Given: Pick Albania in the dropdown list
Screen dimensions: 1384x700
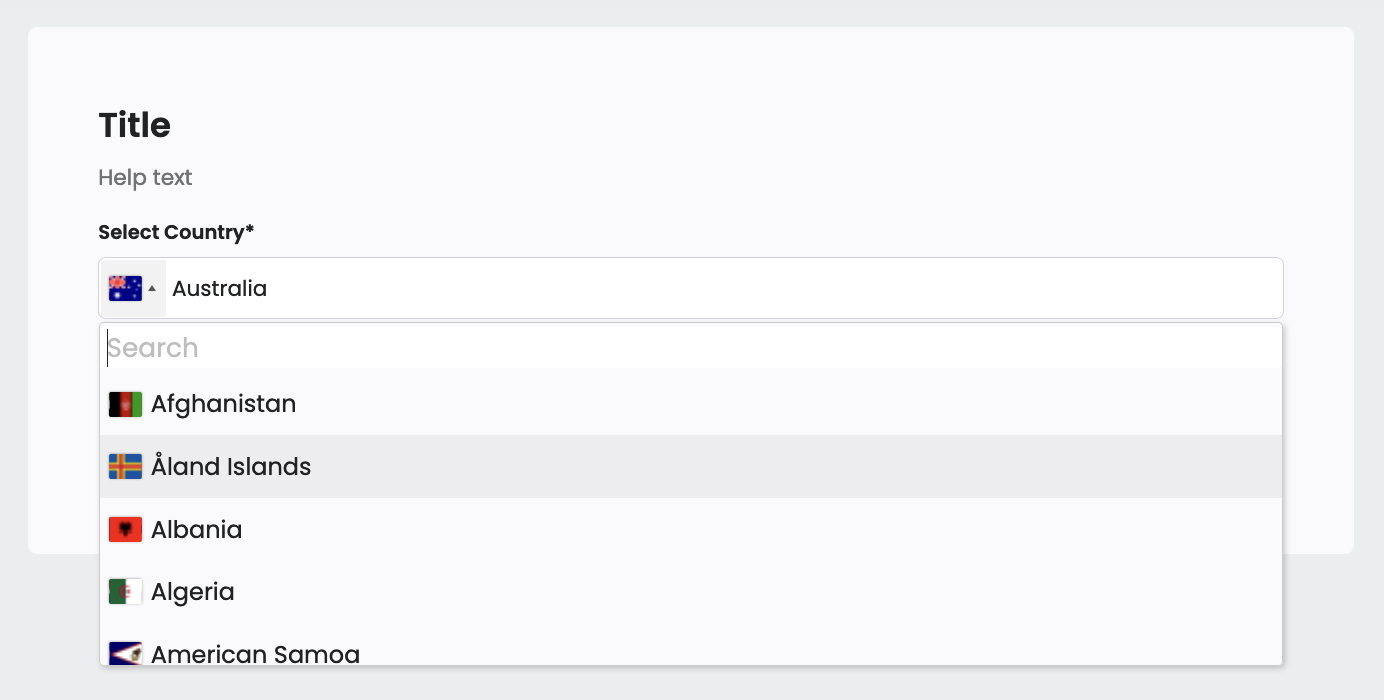Looking at the screenshot, I should [x=197, y=530].
